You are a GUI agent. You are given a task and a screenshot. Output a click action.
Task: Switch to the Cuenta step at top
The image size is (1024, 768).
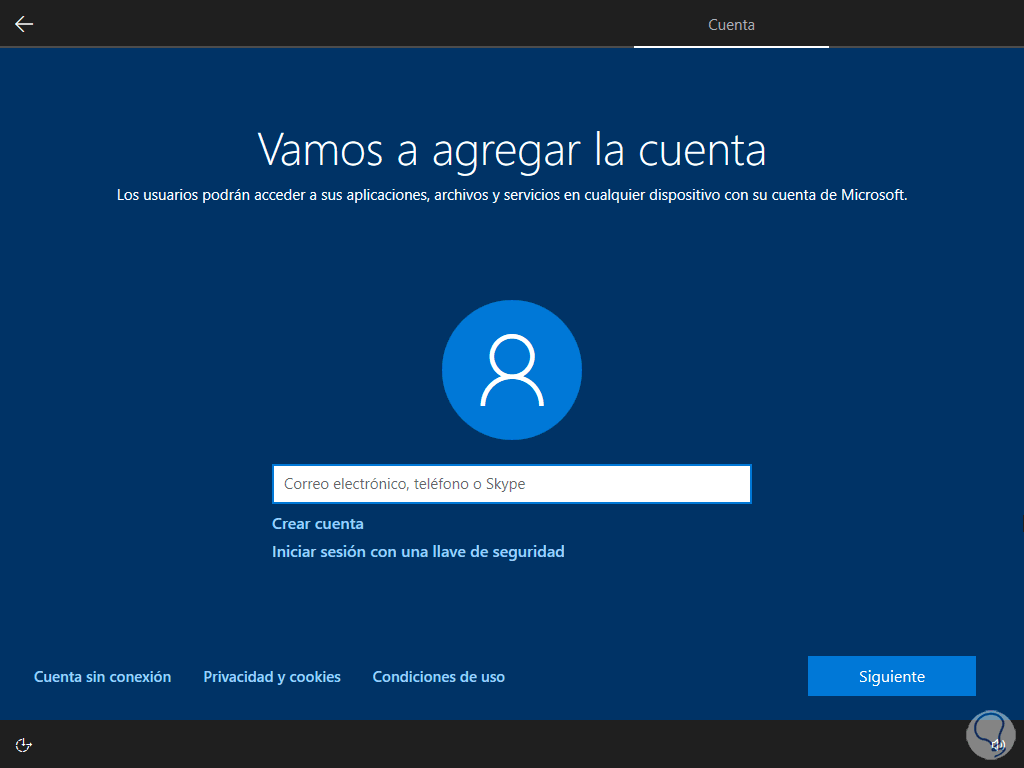coord(731,24)
